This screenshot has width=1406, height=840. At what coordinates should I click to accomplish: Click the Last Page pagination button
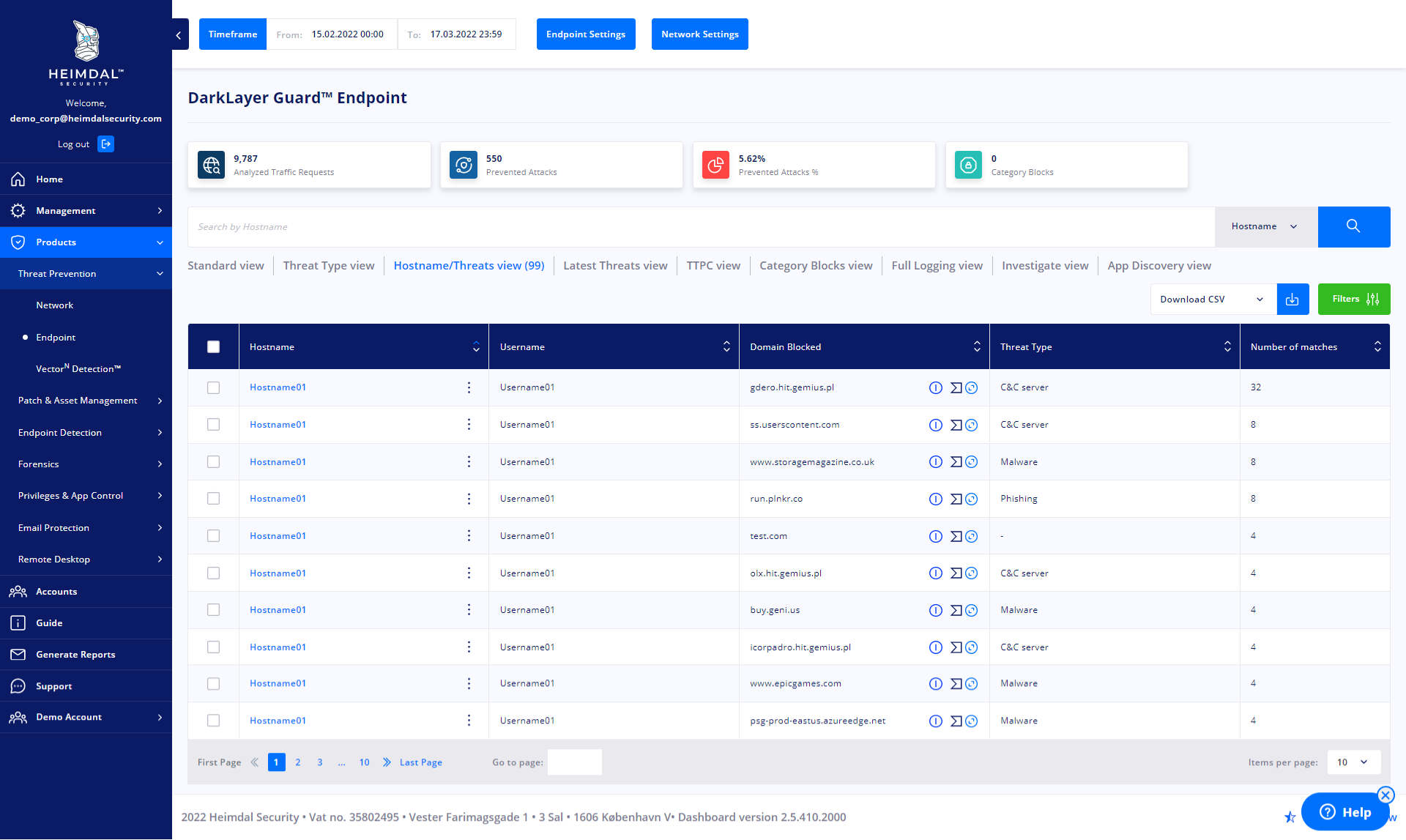click(x=420, y=761)
